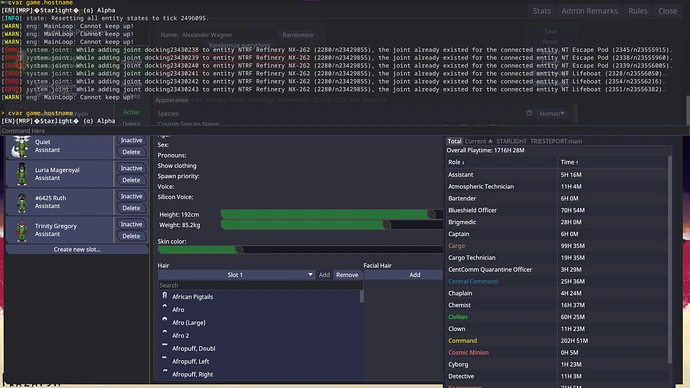Viewport: 690px width, 388px height.
Task: Select the Cargo department row
Action: coord(557,246)
